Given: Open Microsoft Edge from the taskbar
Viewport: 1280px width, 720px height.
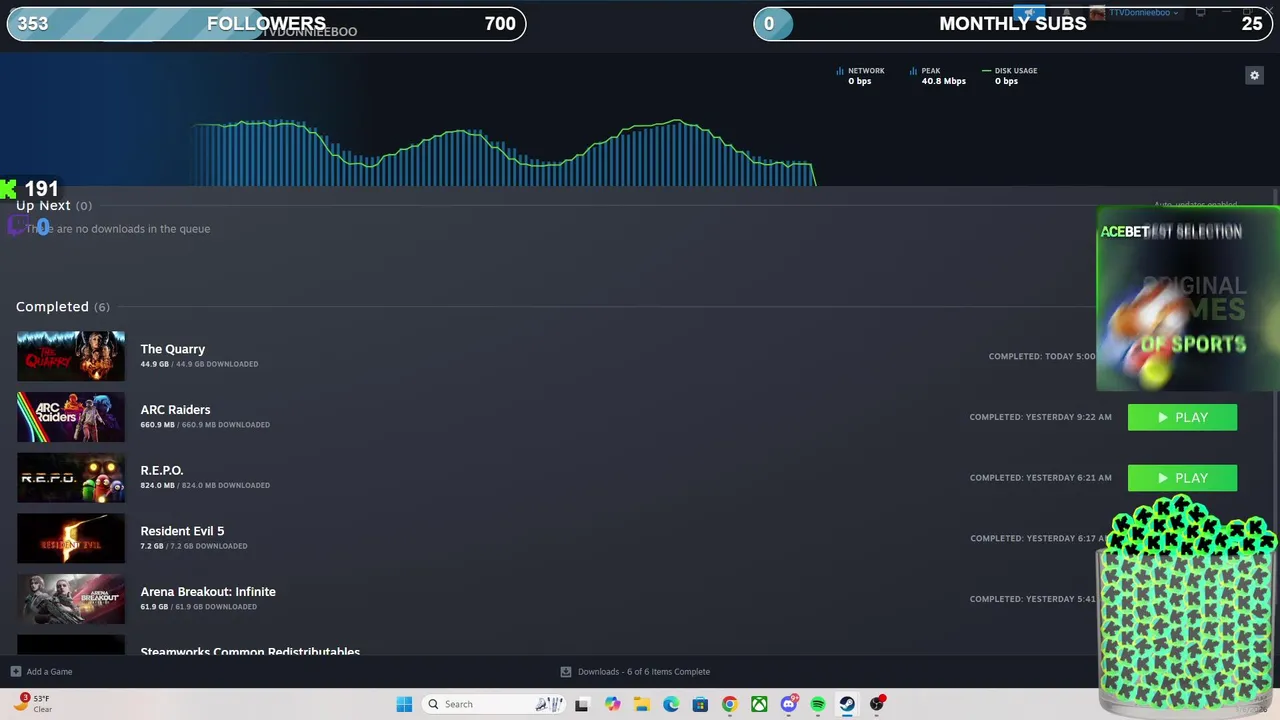Looking at the screenshot, I should tap(671, 704).
